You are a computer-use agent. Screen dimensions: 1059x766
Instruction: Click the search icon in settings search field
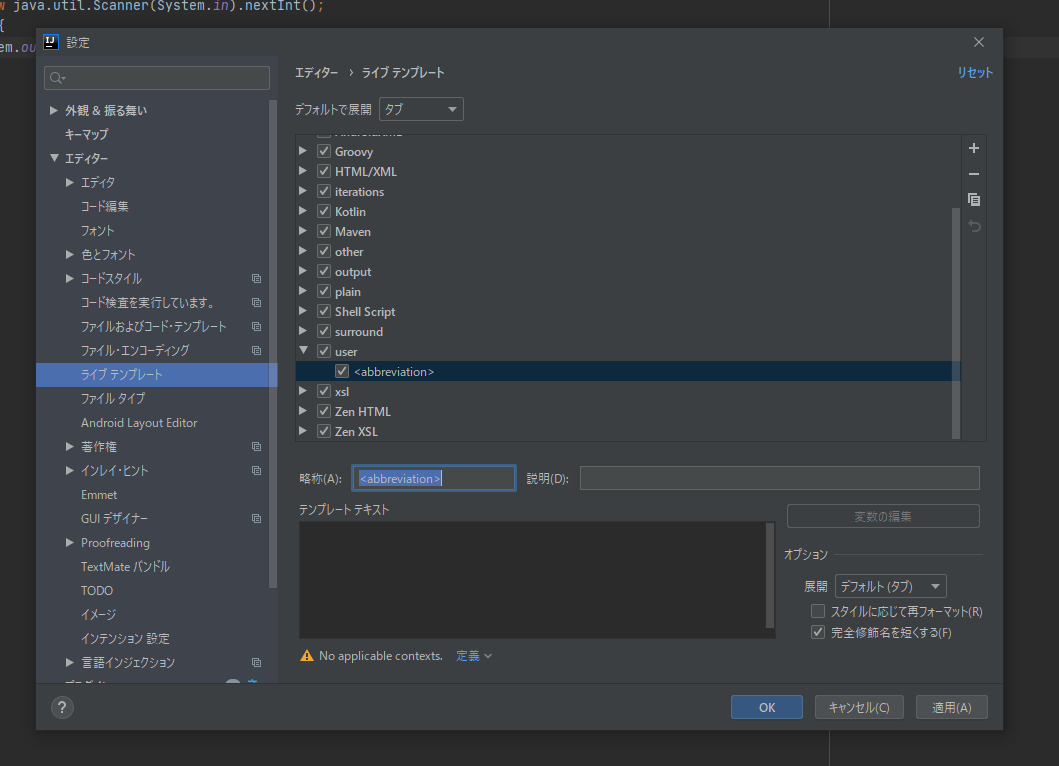(57, 78)
